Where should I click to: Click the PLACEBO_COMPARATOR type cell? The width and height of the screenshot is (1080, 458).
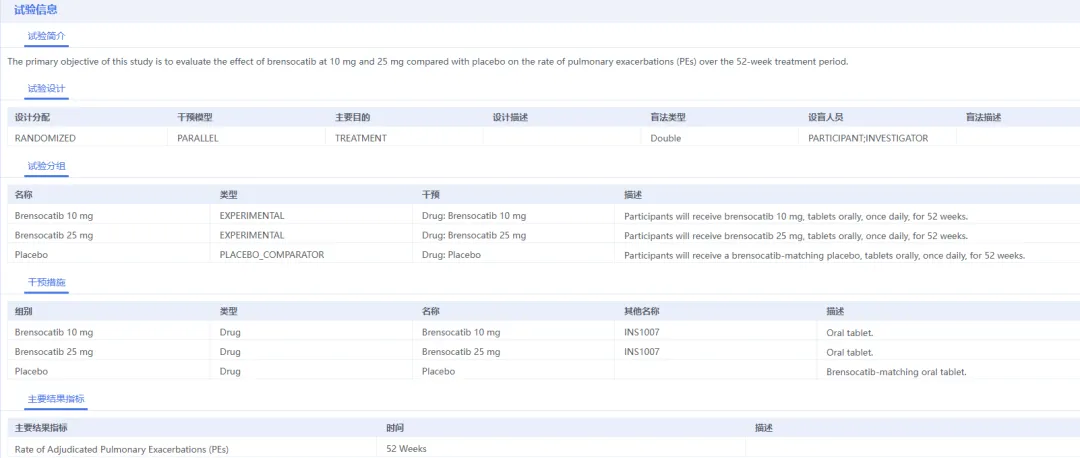coord(271,255)
